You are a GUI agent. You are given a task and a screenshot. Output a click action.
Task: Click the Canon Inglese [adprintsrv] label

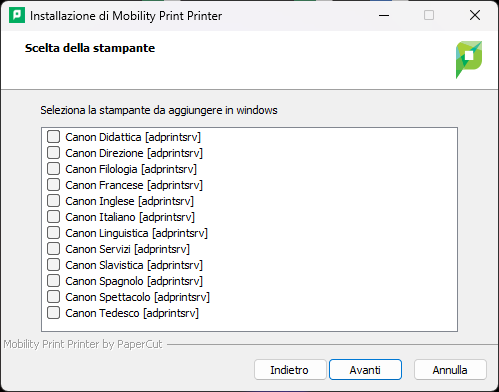(130, 201)
